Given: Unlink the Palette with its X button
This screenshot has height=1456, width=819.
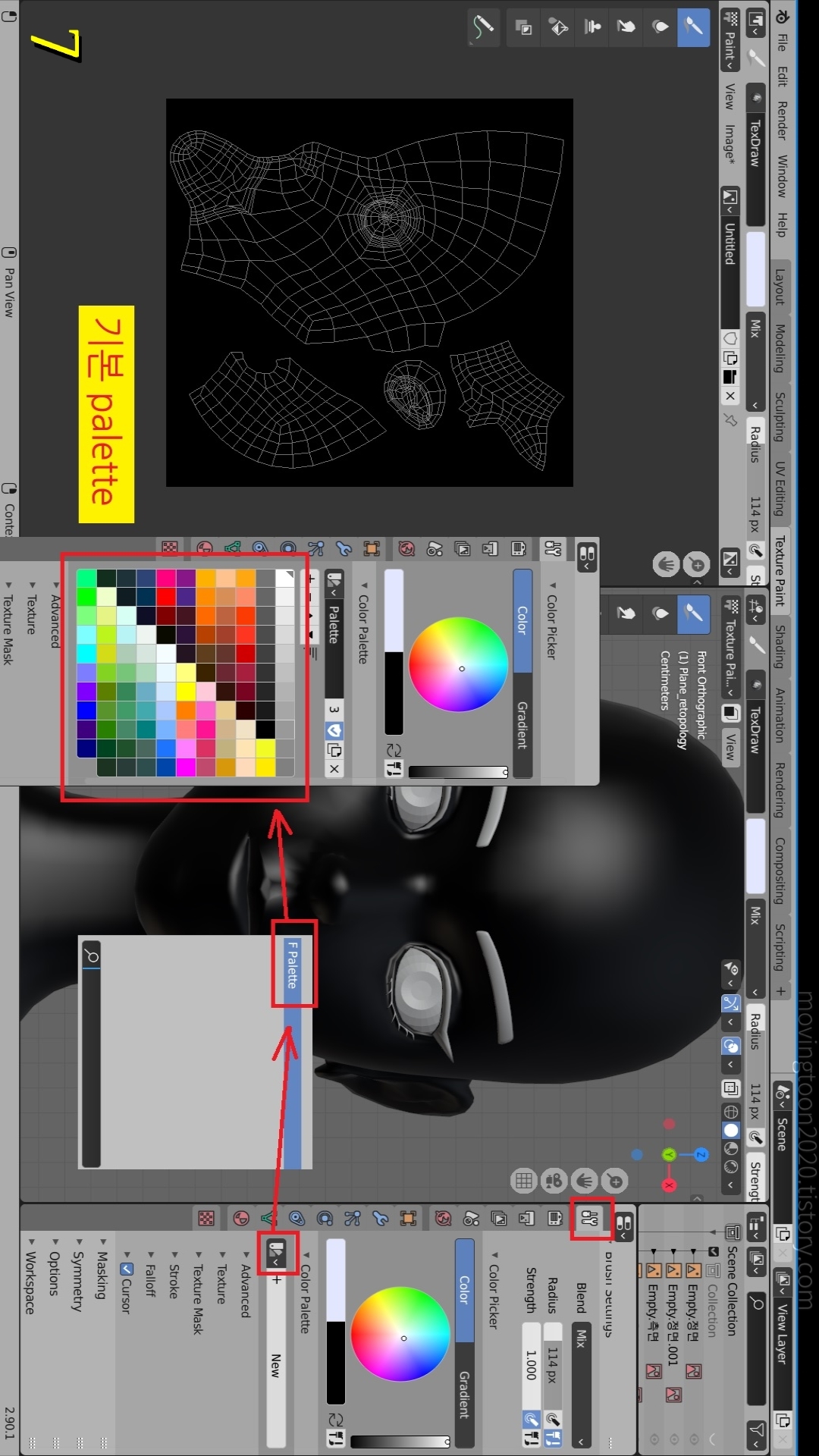Looking at the screenshot, I should 334,768.
